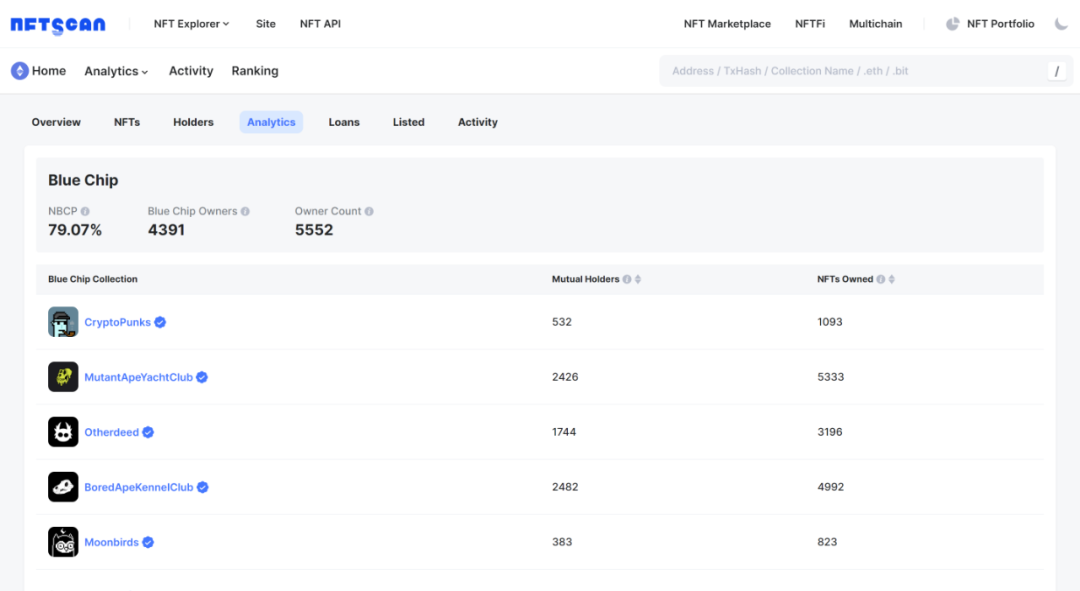
Task: Switch to the Listed tab
Action: point(408,122)
